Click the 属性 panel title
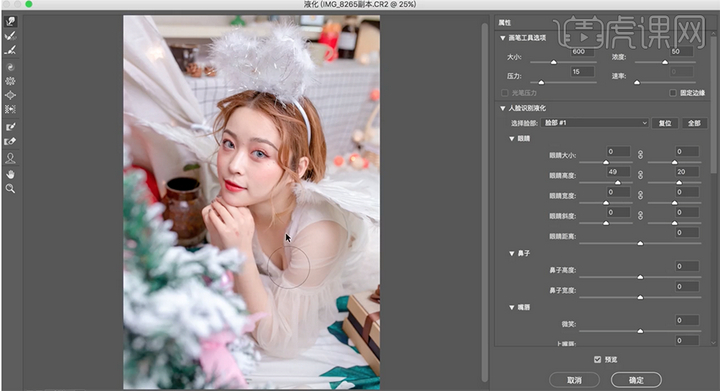 click(x=505, y=22)
